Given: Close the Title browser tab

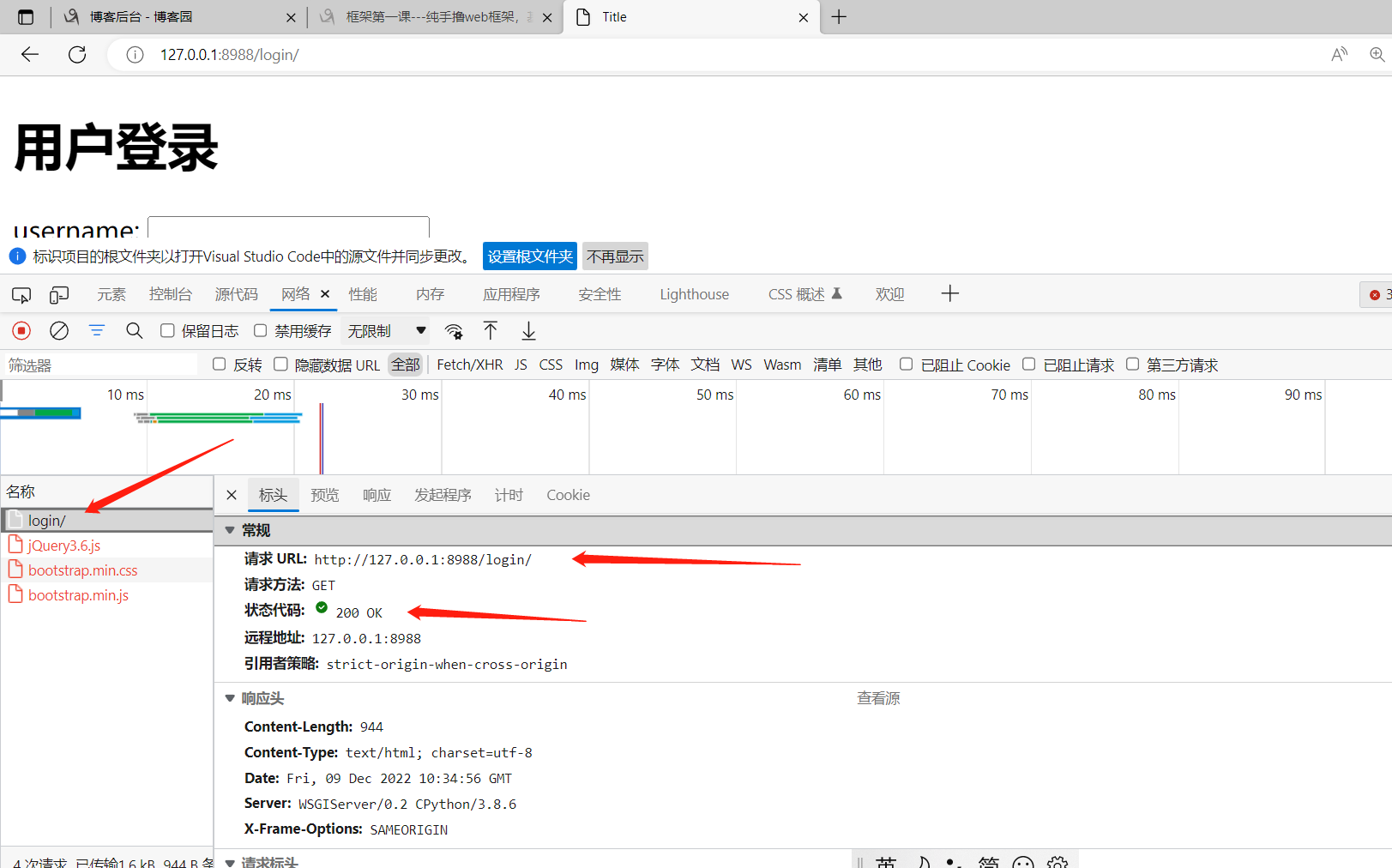Looking at the screenshot, I should (x=804, y=17).
